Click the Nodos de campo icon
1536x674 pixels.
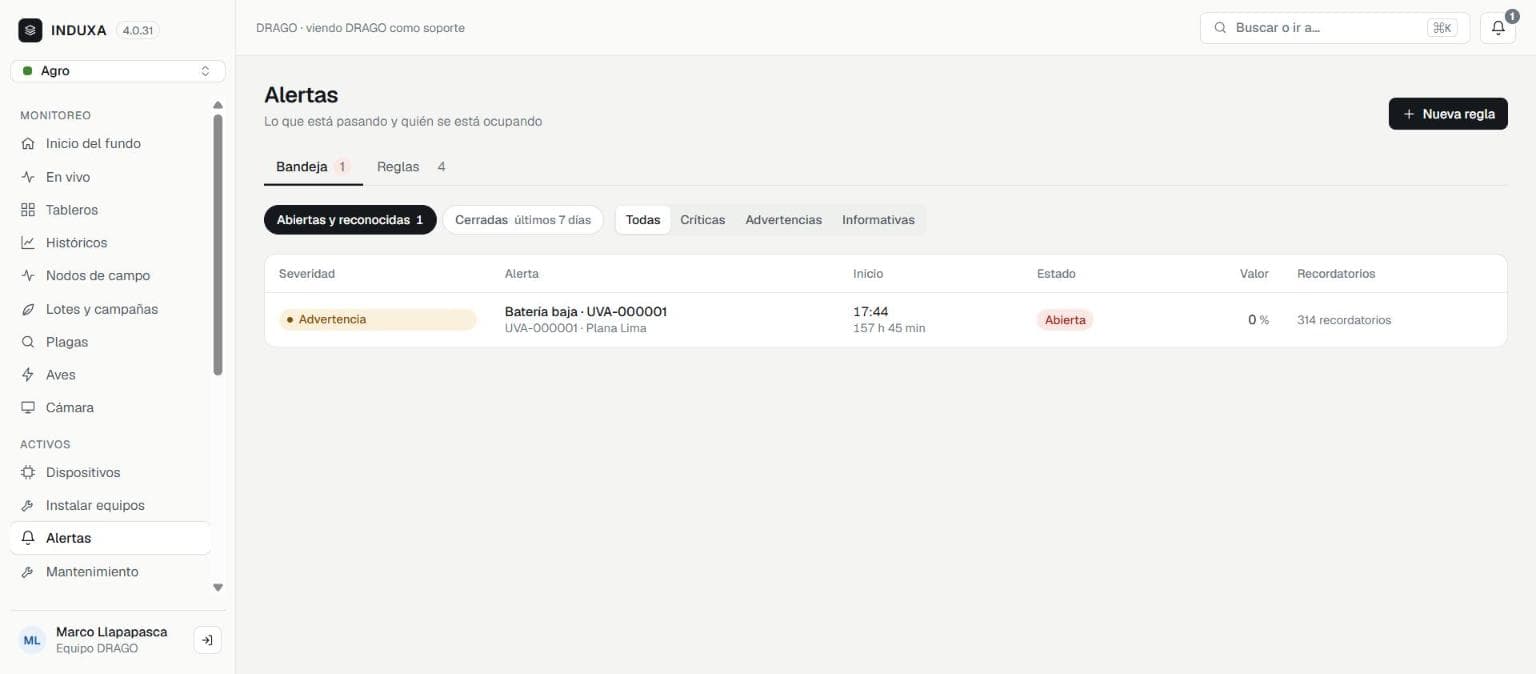tap(28, 276)
